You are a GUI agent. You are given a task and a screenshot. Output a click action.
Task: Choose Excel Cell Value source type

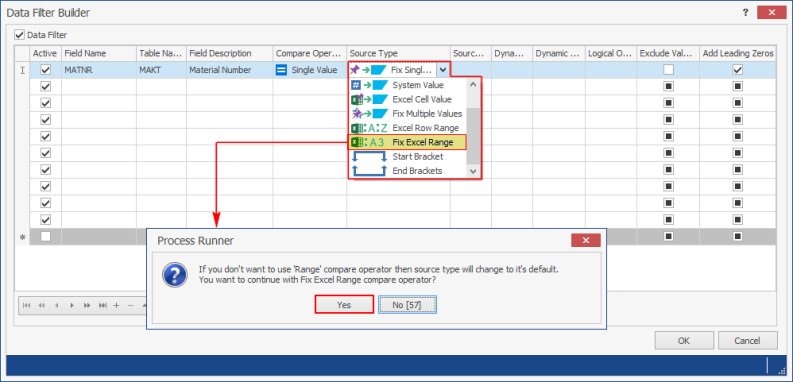pos(408,99)
